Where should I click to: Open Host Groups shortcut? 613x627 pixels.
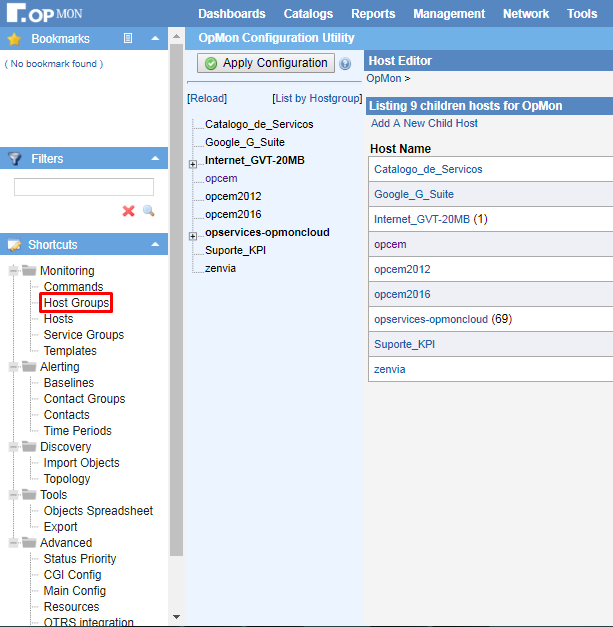coord(76,303)
